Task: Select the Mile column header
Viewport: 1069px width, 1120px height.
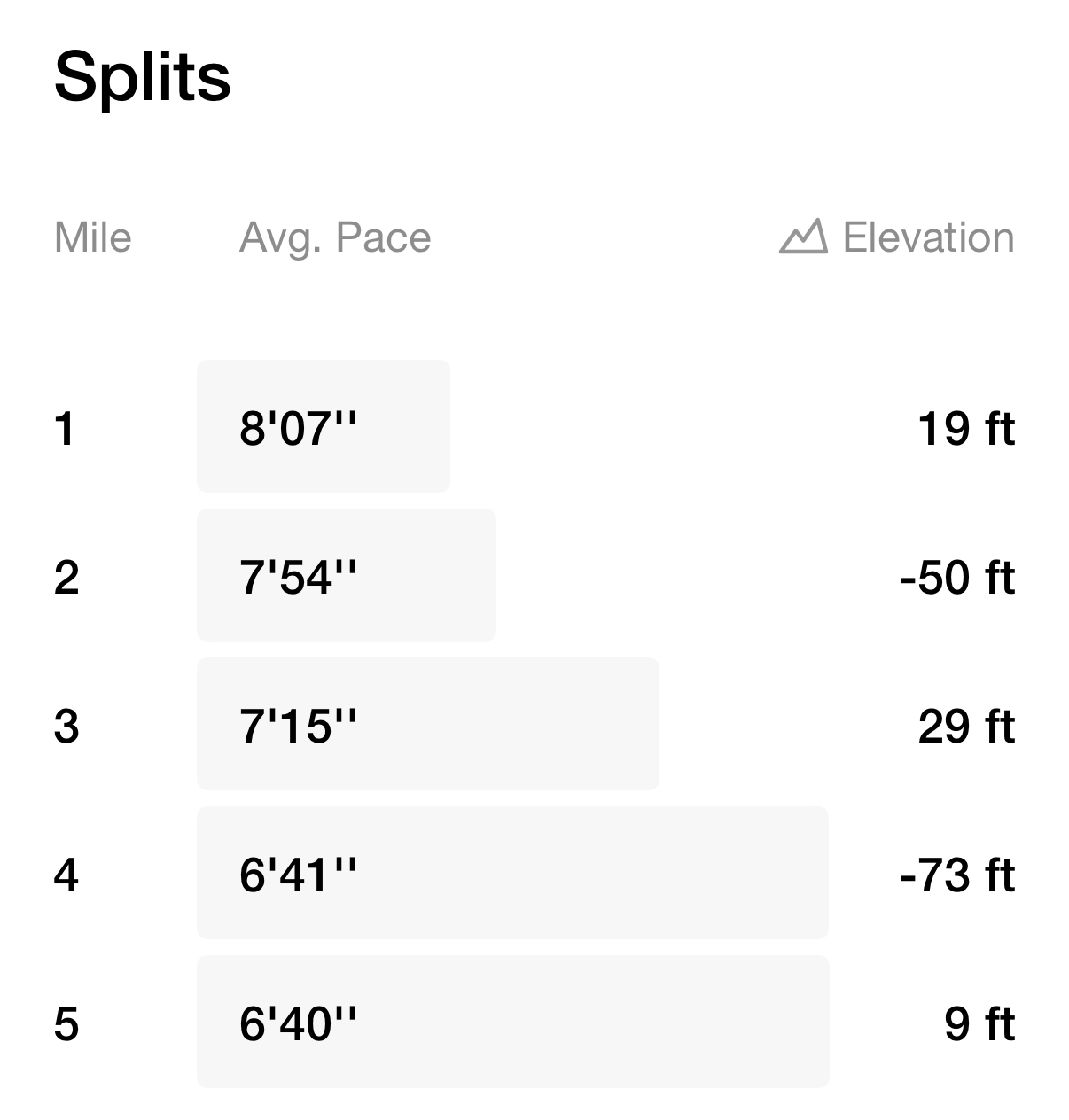Action: tap(93, 237)
